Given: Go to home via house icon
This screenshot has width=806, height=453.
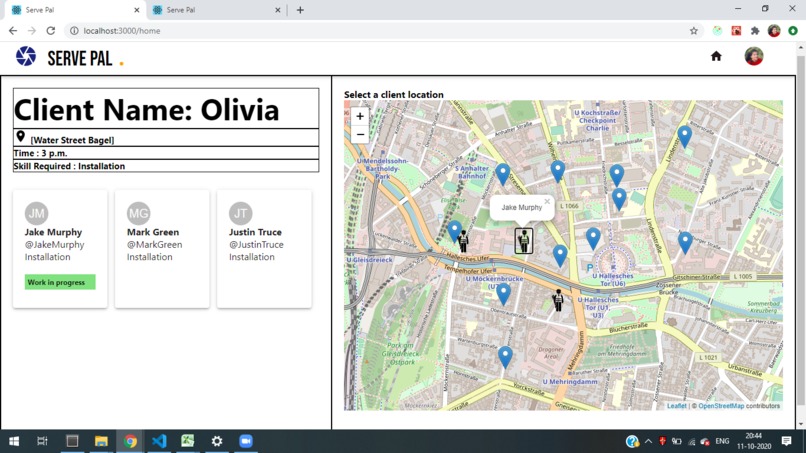Looking at the screenshot, I should 716,56.
